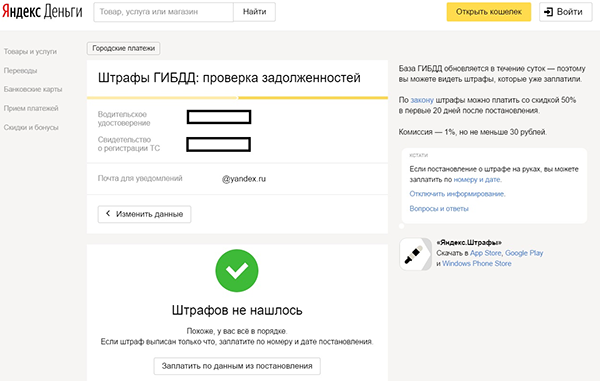Image resolution: width=600 pixels, height=381 pixels.
Task: Click the Штрафы ГИБДД: проверка задолженностей heading
Action: tap(229, 78)
